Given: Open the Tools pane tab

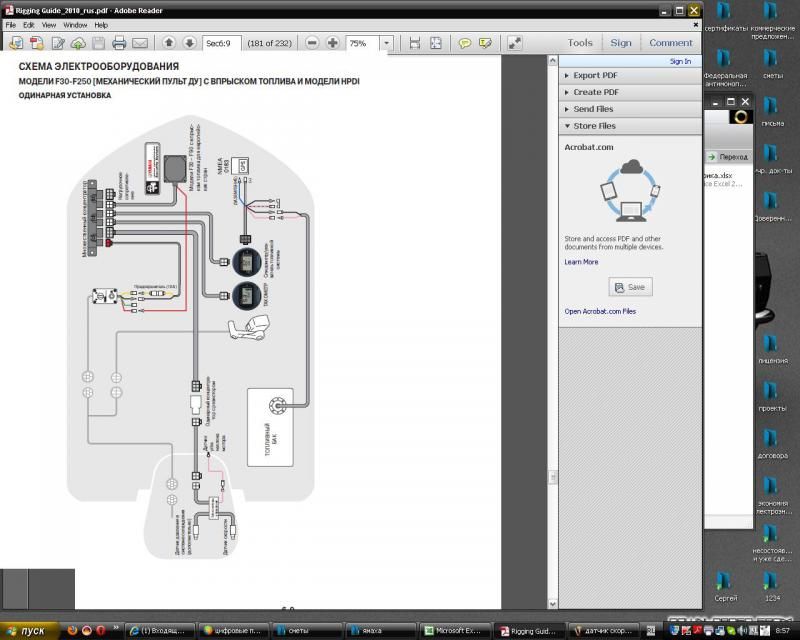Looking at the screenshot, I should (x=580, y=43).
